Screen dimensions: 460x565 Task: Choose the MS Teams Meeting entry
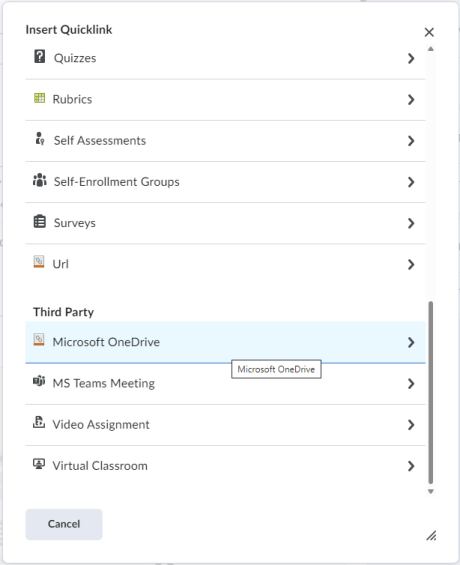pyautogui.click(x=225, y=383)
